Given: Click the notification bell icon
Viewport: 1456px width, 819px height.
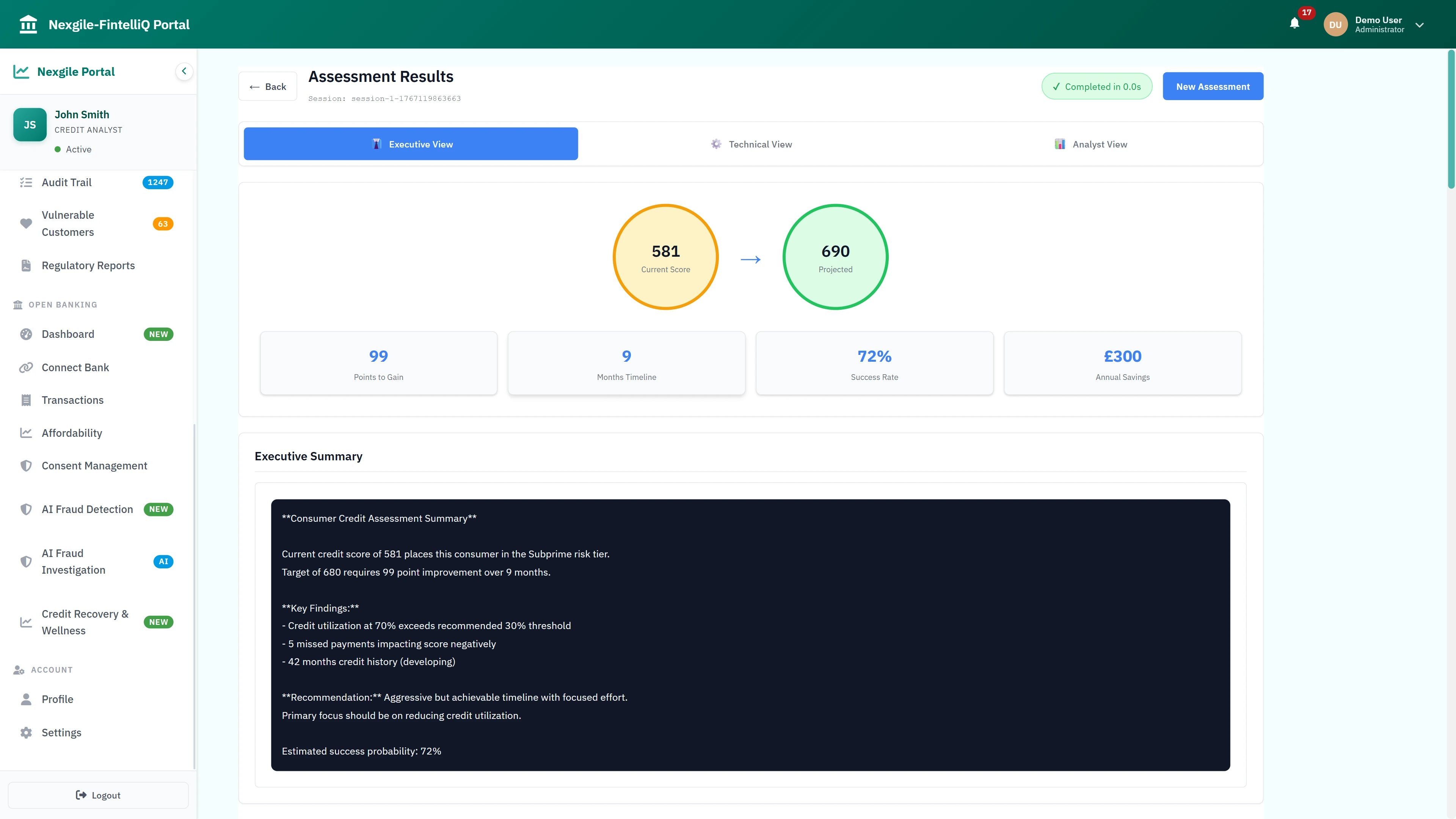Looking at the screenshot, I should pyautogui.click(x=1294, y=24).
